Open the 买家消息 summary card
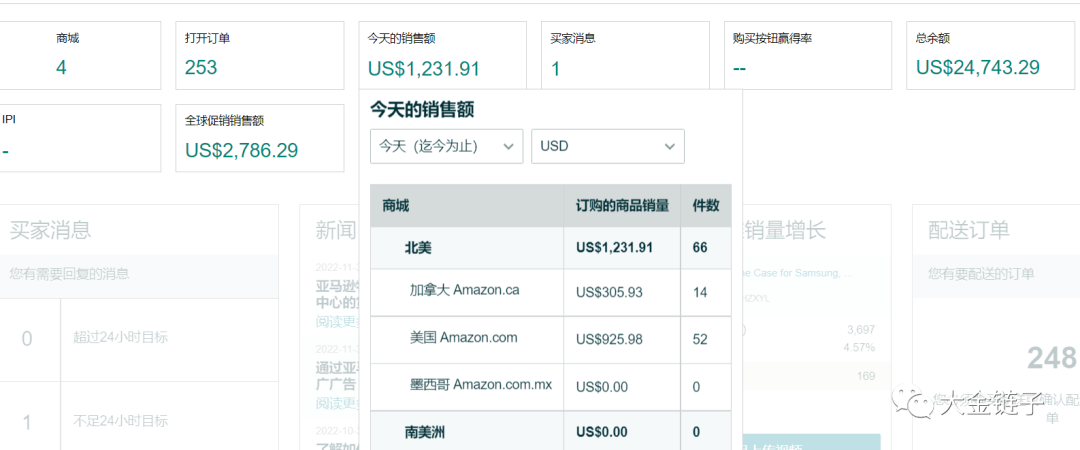This screenshot has width=1080, height=450. click(626, 55)
